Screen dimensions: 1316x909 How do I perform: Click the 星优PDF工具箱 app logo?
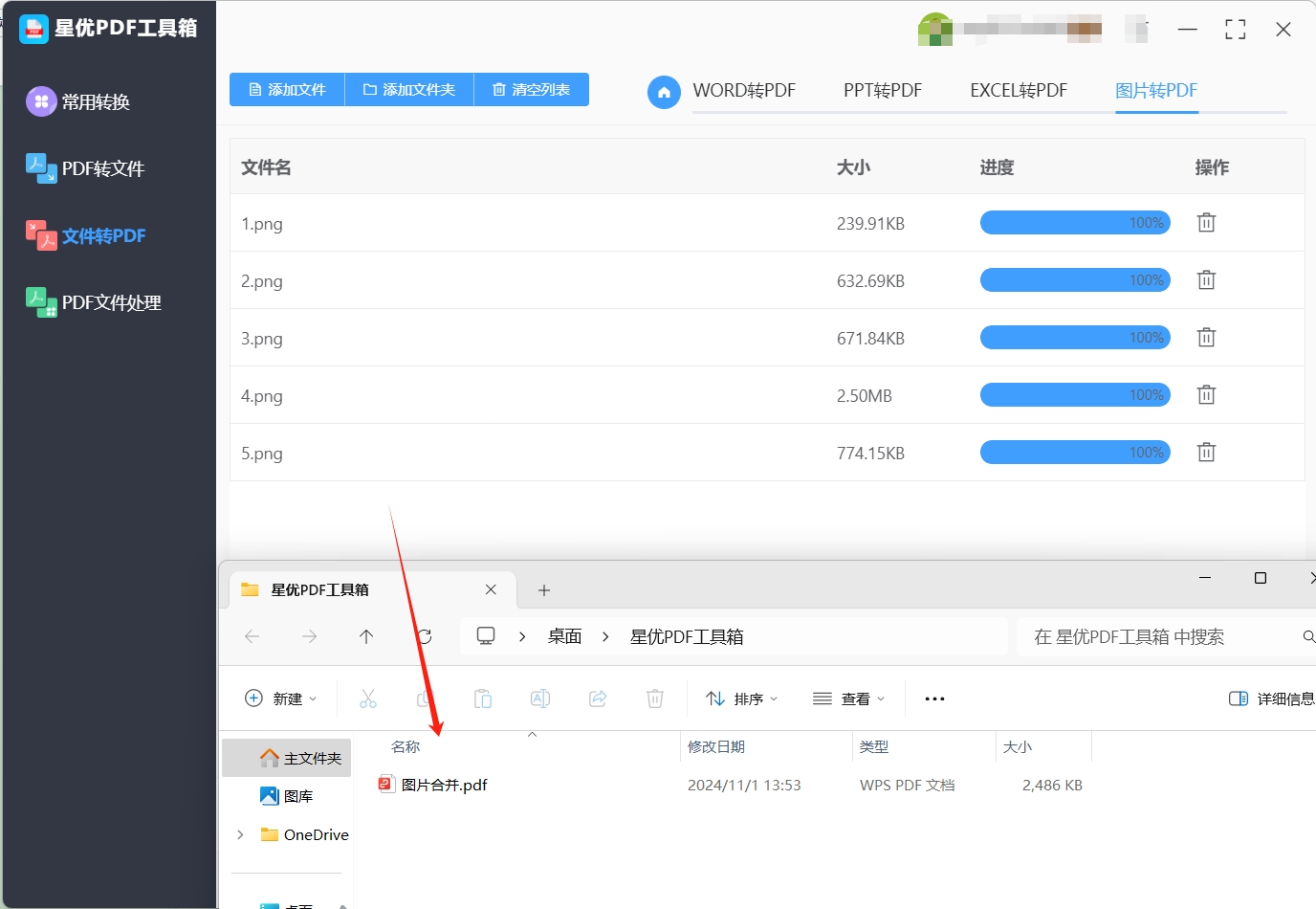[x=33, y=29]
